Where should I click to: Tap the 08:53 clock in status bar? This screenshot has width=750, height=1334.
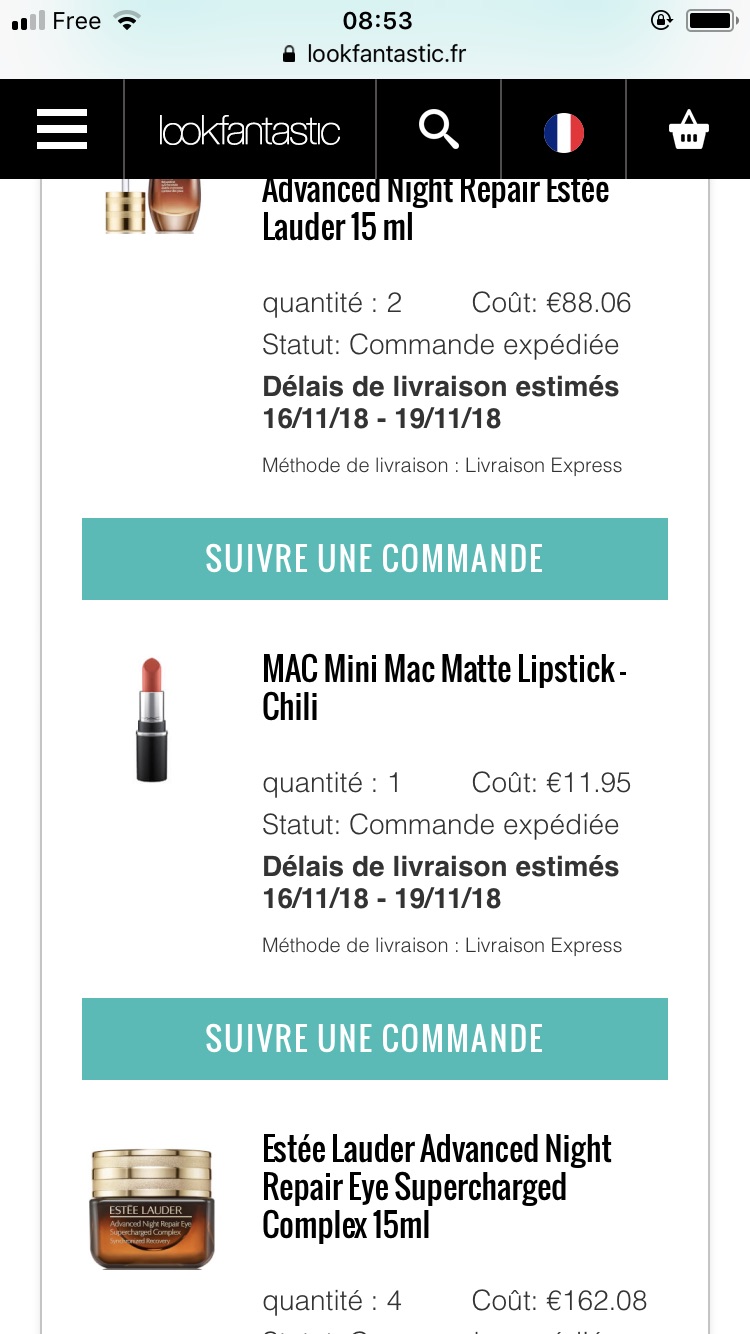pyautogui.click(x=377, y=20)
